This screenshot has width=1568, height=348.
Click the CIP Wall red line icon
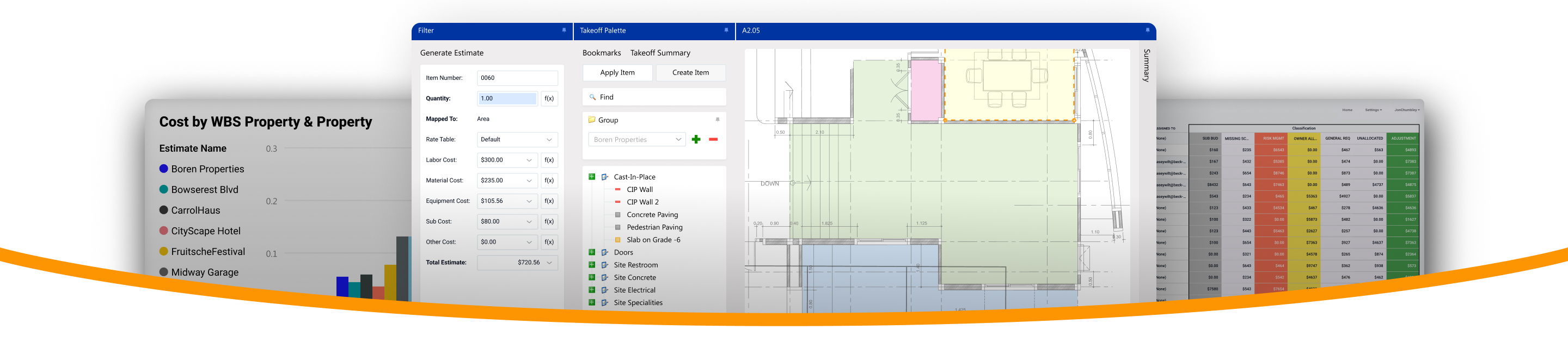pyautogui.click(x=618, y=190)
